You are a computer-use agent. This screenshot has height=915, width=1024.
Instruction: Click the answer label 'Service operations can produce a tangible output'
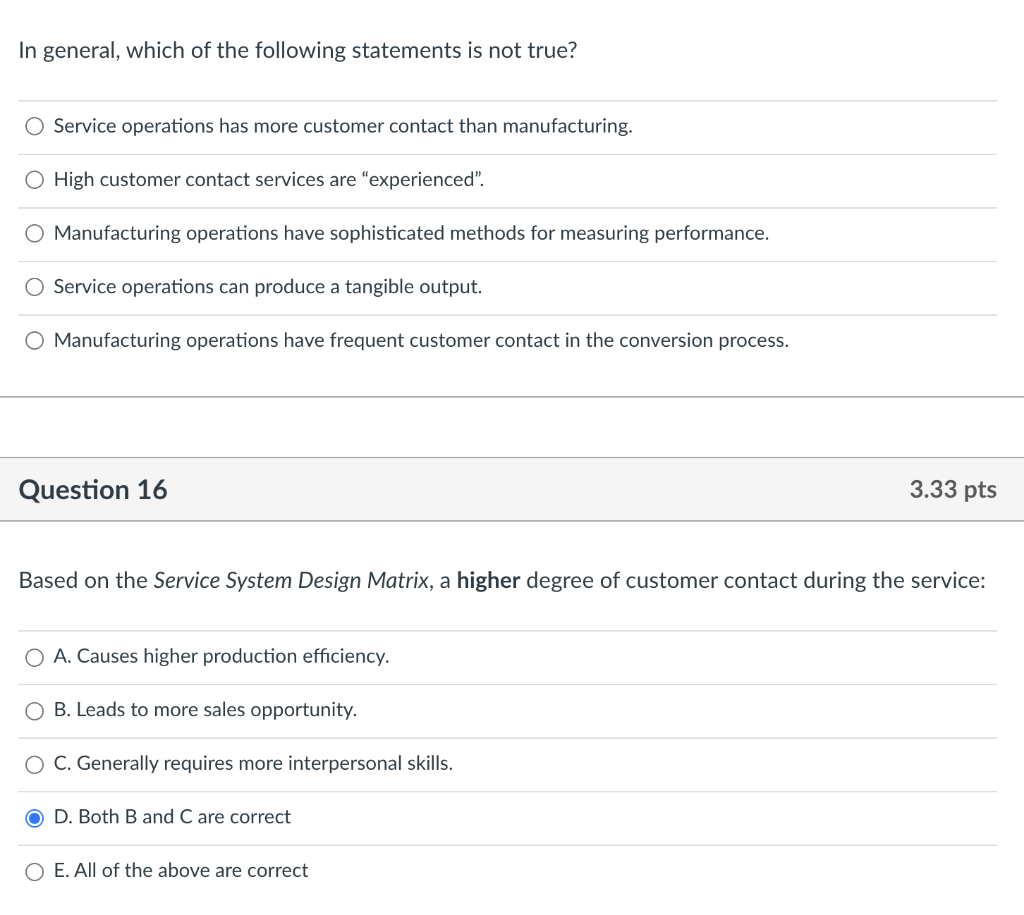pyautogui.click(x=267, y=287)
